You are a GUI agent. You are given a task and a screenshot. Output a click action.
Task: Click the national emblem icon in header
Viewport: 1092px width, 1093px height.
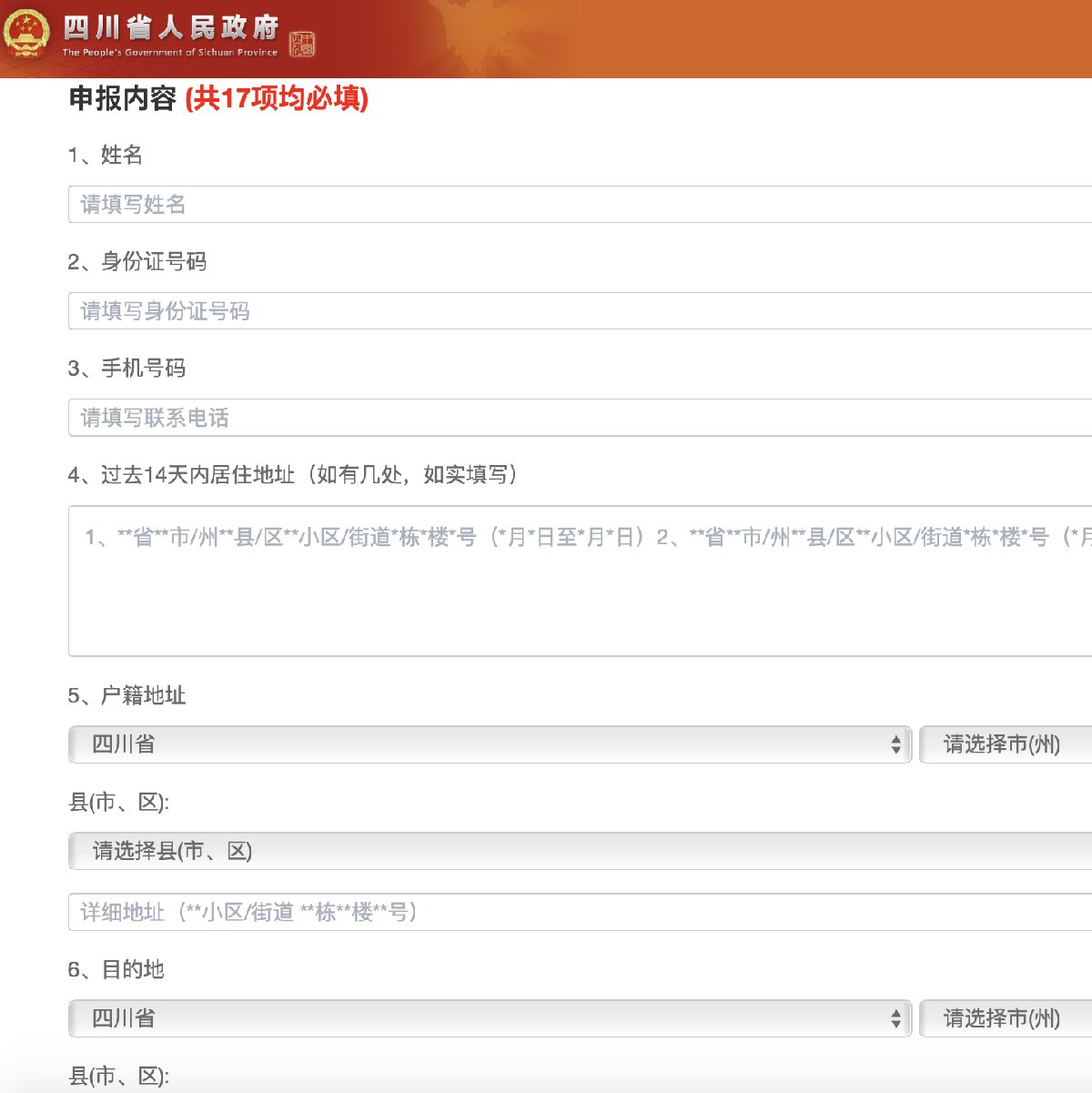(x=26, y=35)
